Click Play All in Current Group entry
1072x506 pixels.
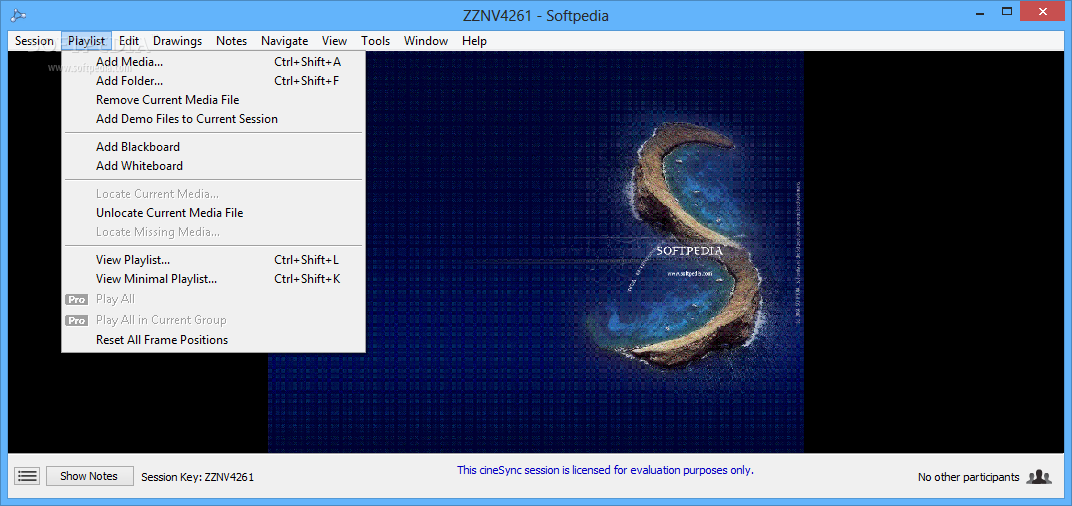(x=213, y=320)
